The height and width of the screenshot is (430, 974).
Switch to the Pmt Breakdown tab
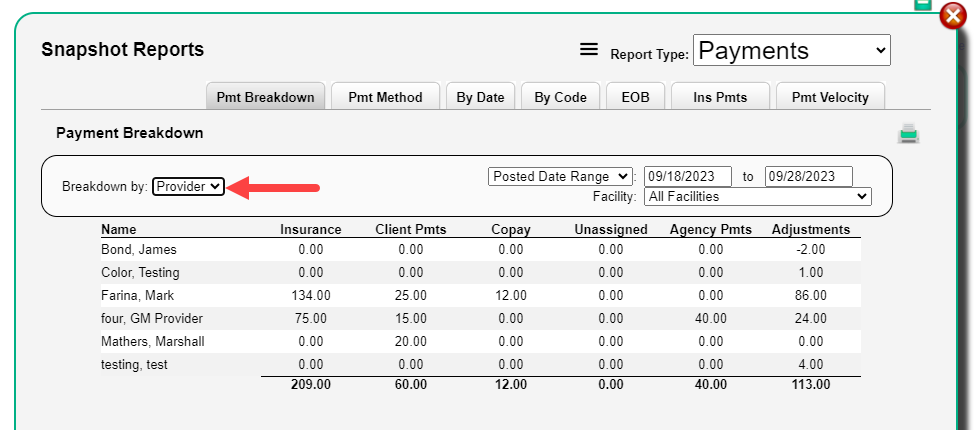pos(265,97)
